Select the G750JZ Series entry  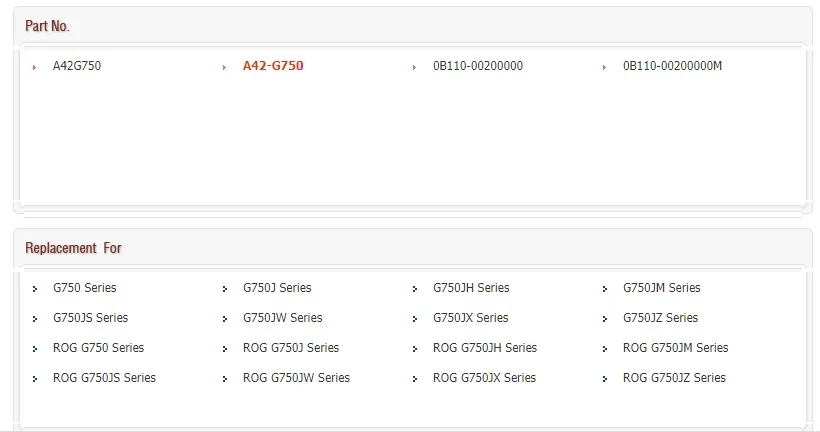[x=660, y=318]
